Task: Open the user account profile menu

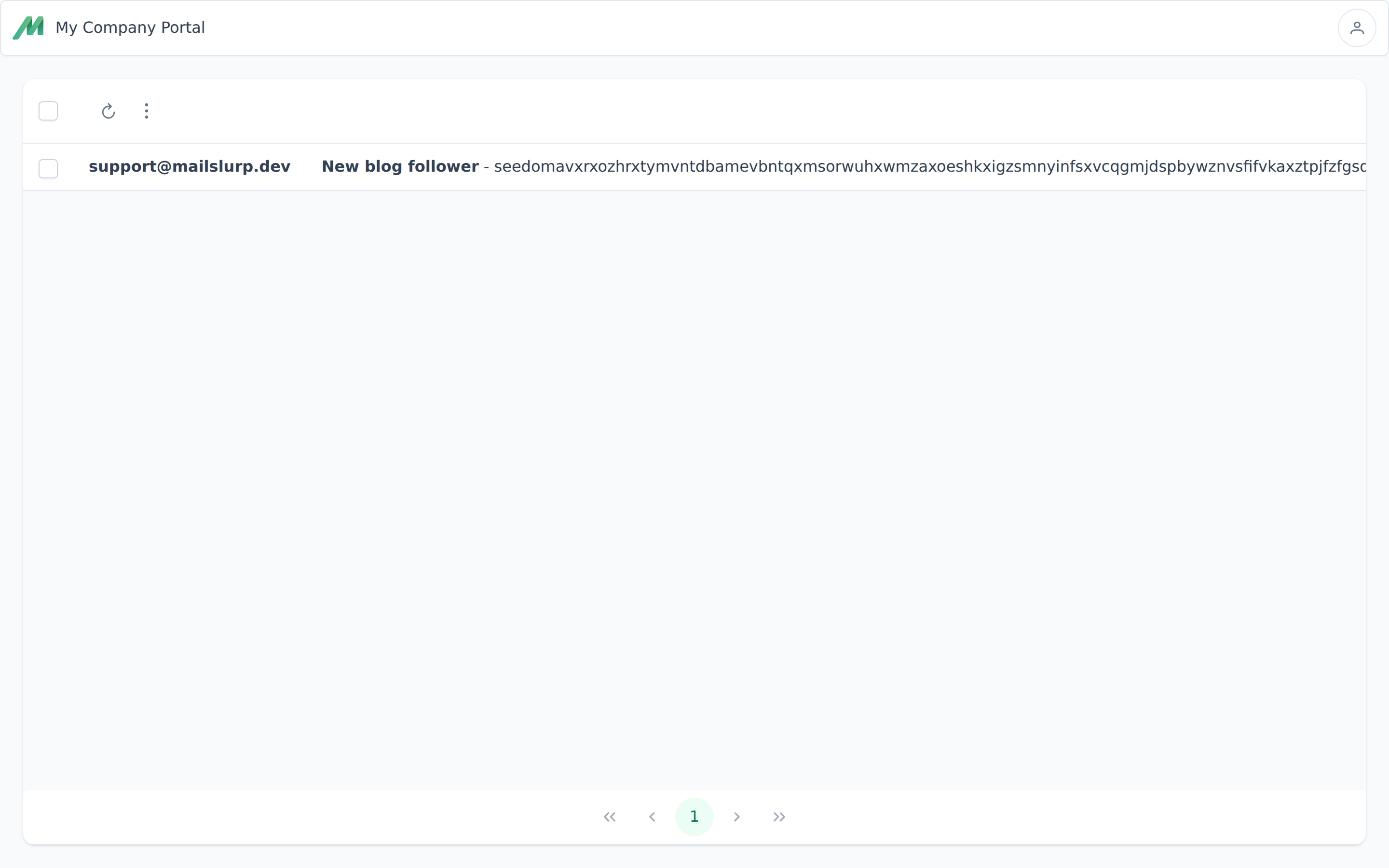Action: click(1356, 27)
